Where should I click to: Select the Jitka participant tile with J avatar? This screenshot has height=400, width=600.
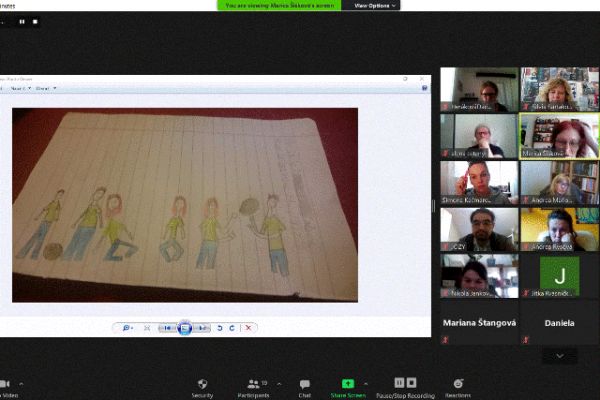[x=559, y=276]
